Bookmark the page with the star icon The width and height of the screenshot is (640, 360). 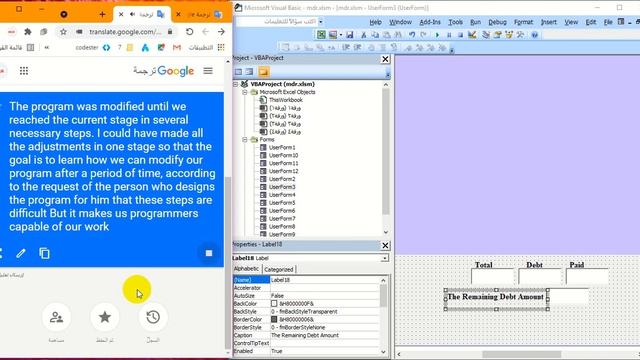click(63, 31)
